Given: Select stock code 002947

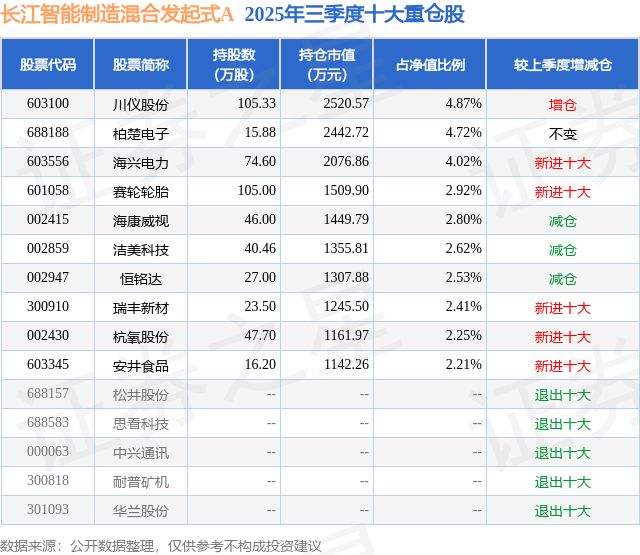Looking at the screenshot, I should click(x=48, y=277).
